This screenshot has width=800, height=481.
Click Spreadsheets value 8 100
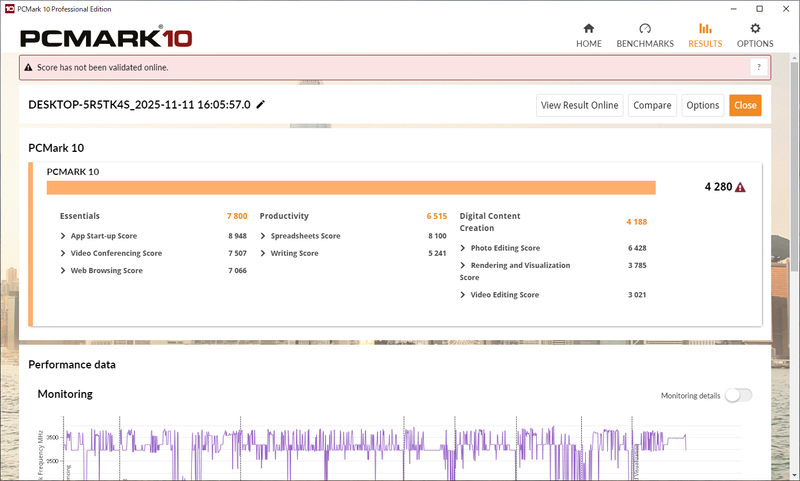pyautogui.click(x=437, y=236)
